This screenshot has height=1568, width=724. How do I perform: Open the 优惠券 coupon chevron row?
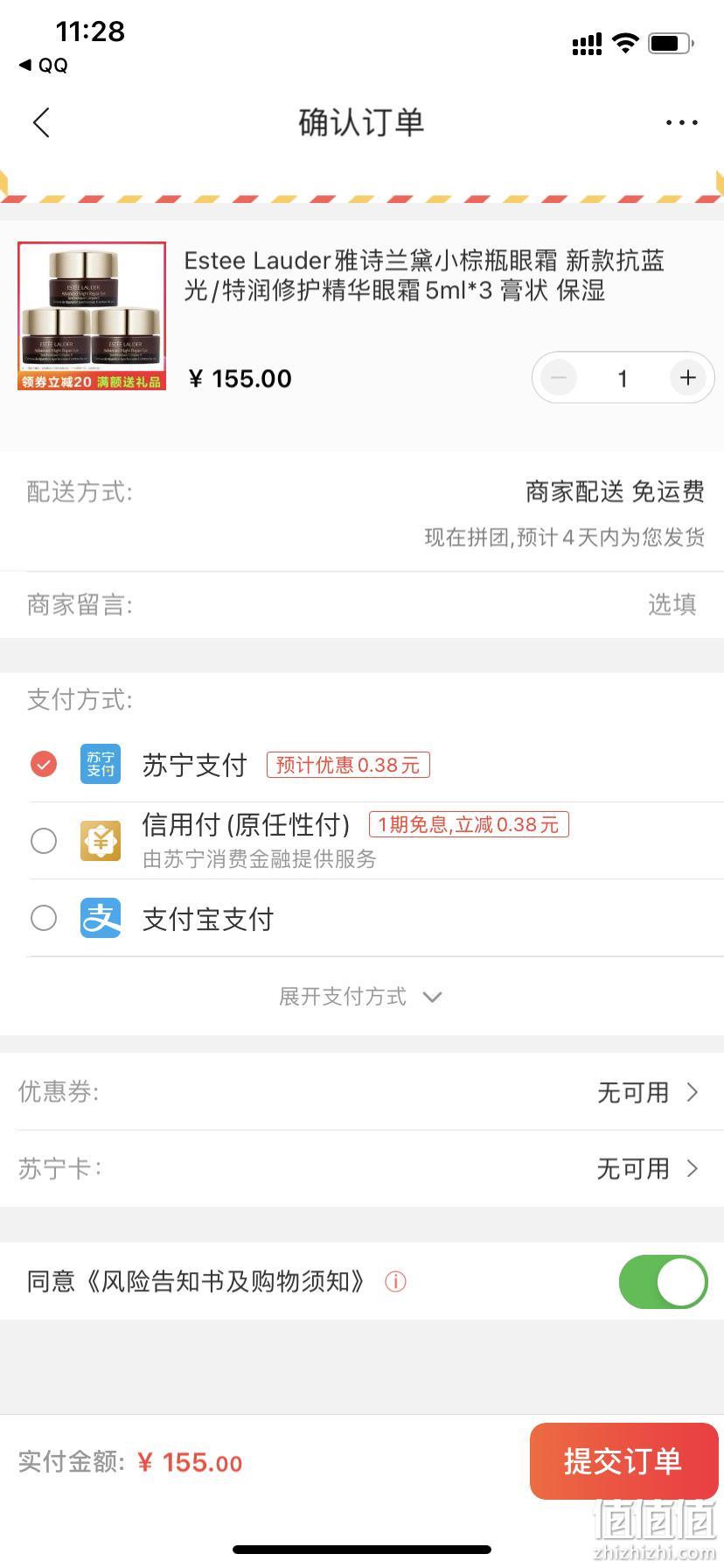tap(362, 1092)
